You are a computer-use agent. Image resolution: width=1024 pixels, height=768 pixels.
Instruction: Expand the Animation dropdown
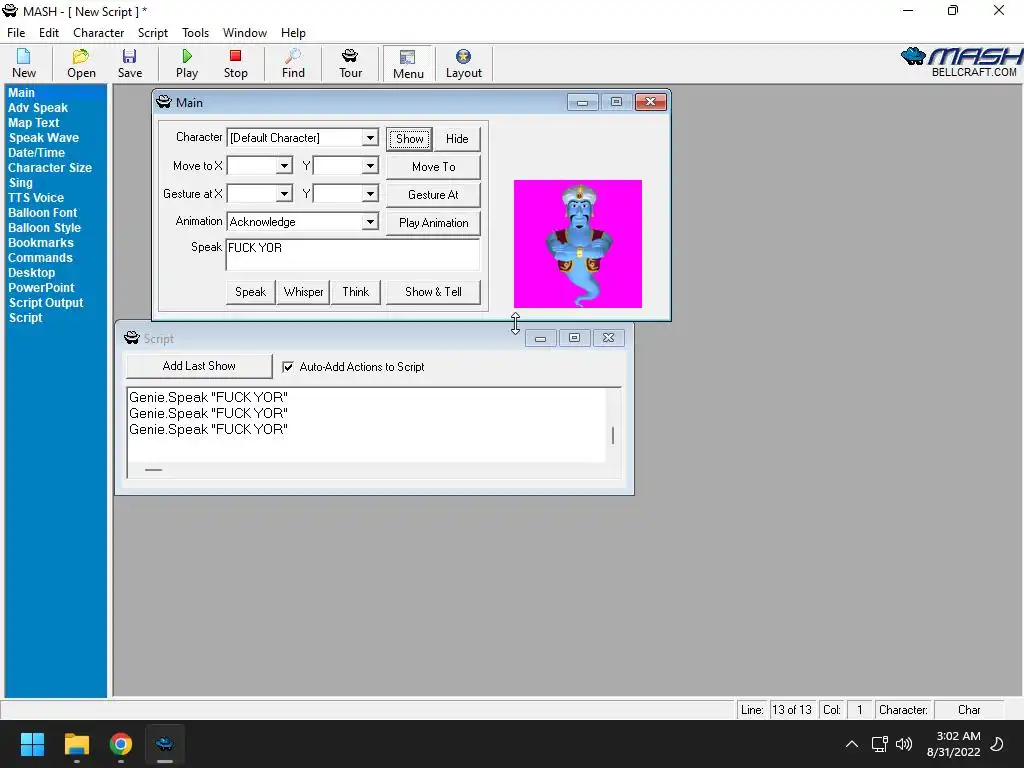(370, 222)
